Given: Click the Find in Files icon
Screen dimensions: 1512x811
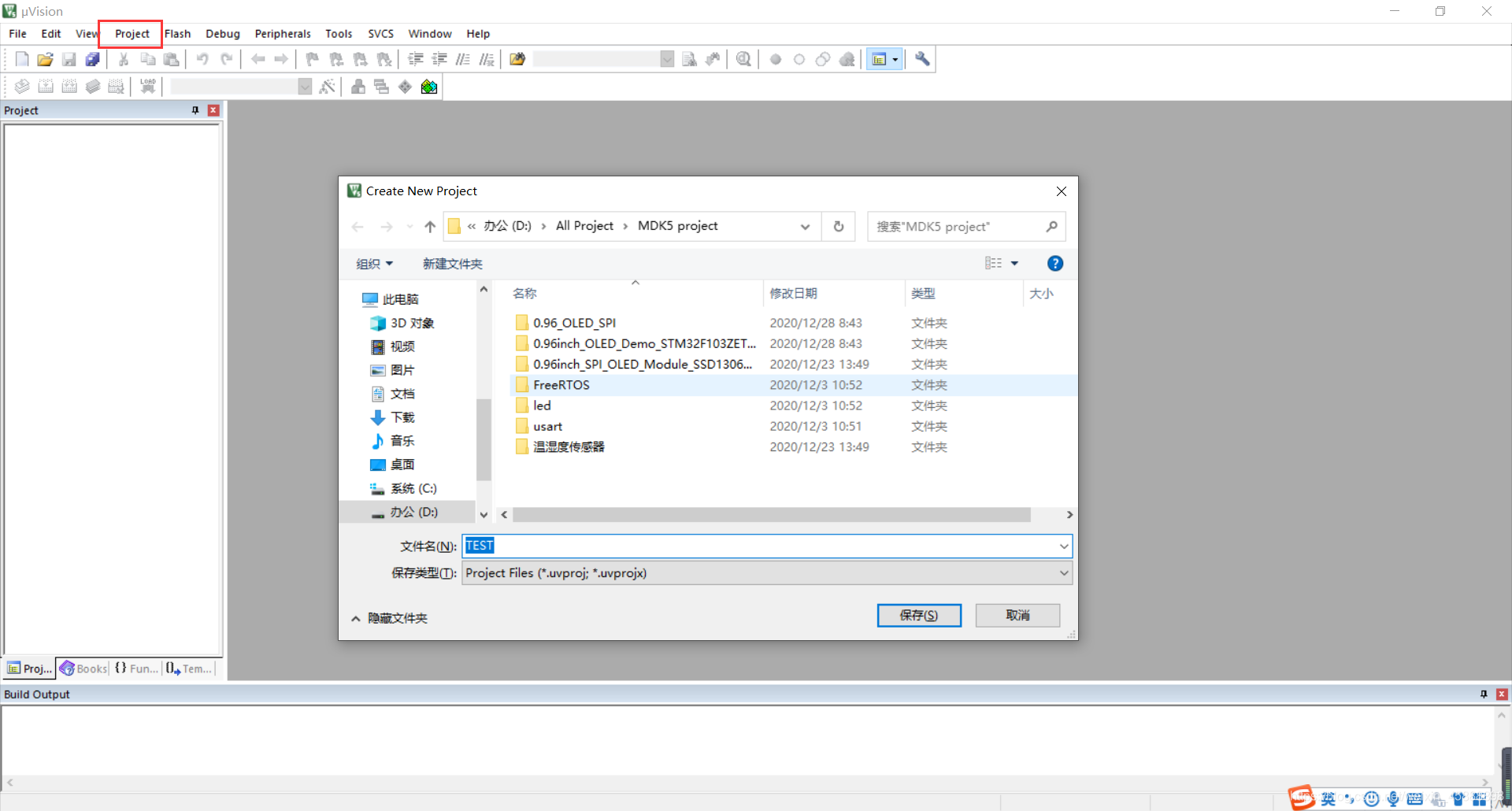Looking at the screenshot, I should point(517,59).
